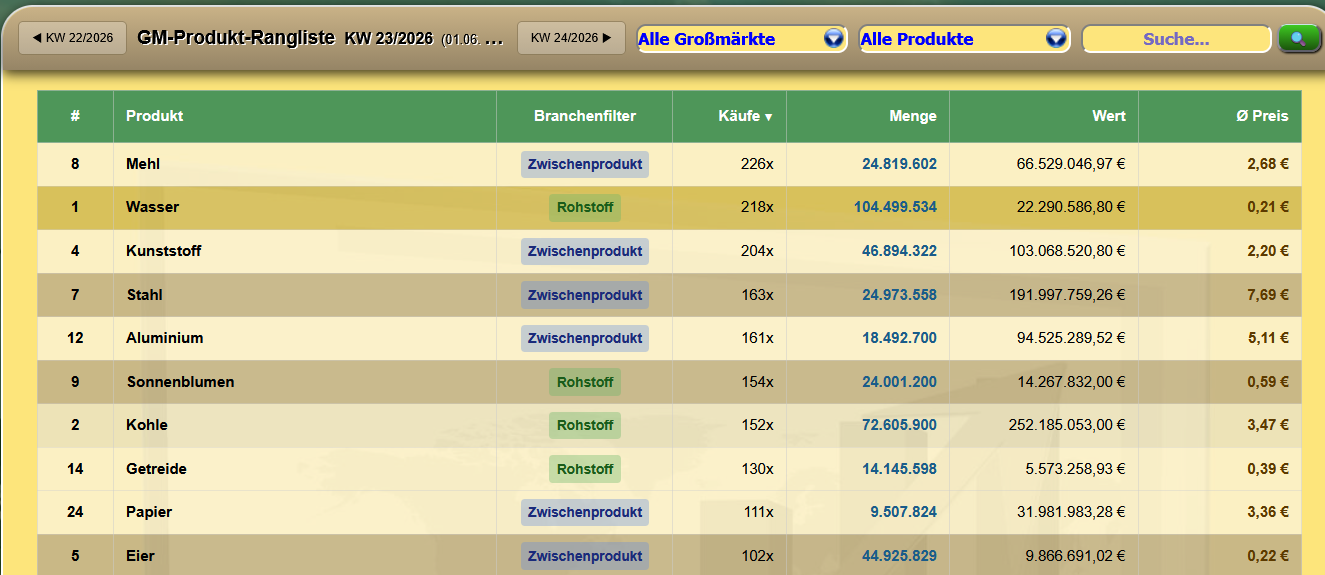Go to previous week KW 22/2026
Viewport: 1325px width, 575px height.
click(72, 38)
